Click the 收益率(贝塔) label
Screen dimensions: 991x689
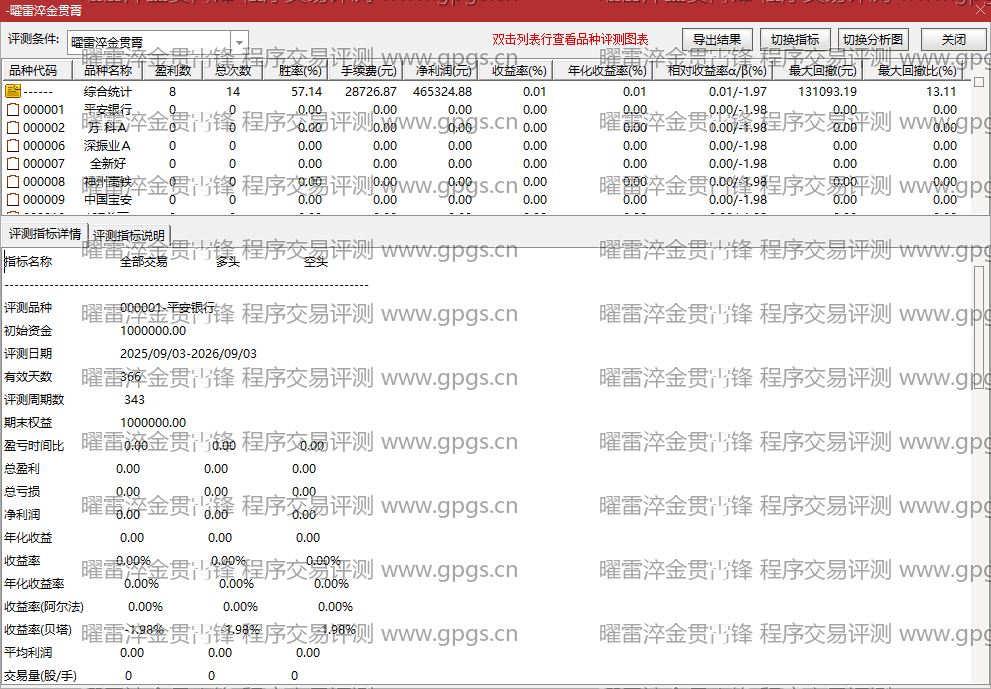click(x=38, y=630)
